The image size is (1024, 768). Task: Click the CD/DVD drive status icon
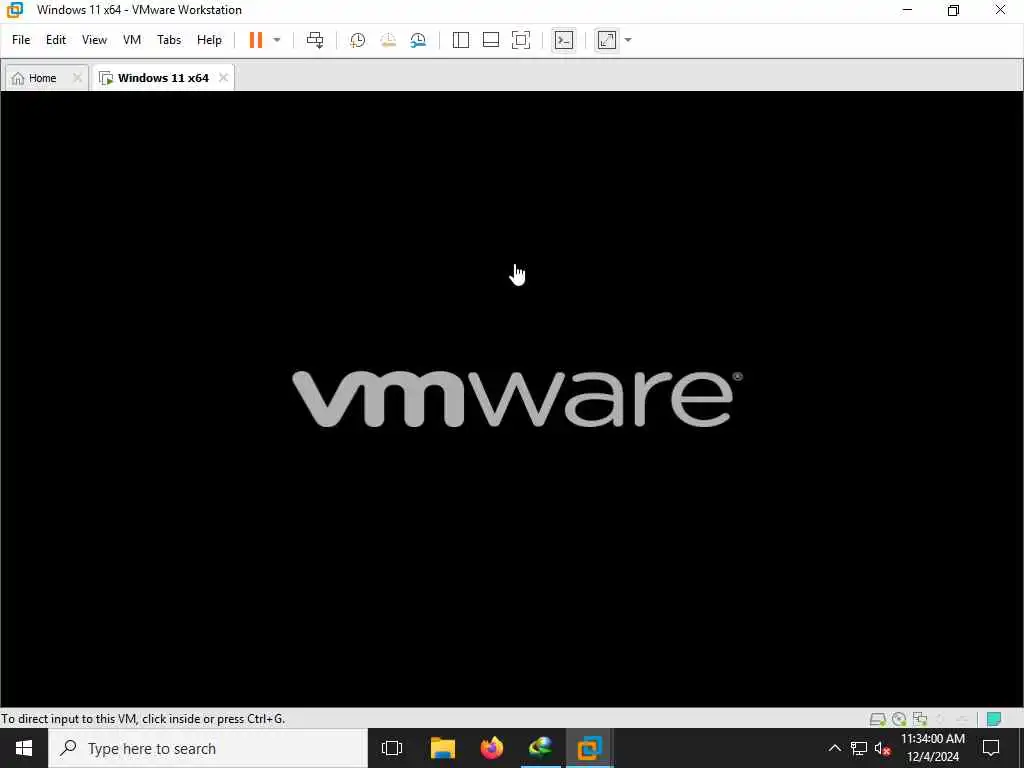coord(899,719)
